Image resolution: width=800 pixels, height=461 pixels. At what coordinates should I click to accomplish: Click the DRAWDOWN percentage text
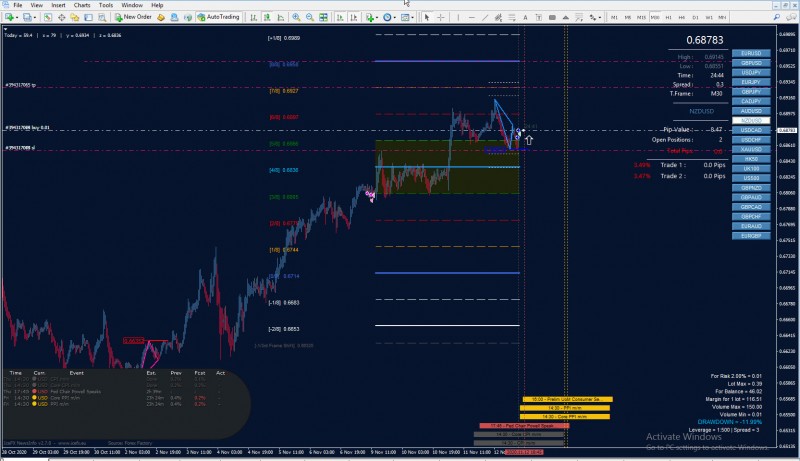[x=730, y=422]
